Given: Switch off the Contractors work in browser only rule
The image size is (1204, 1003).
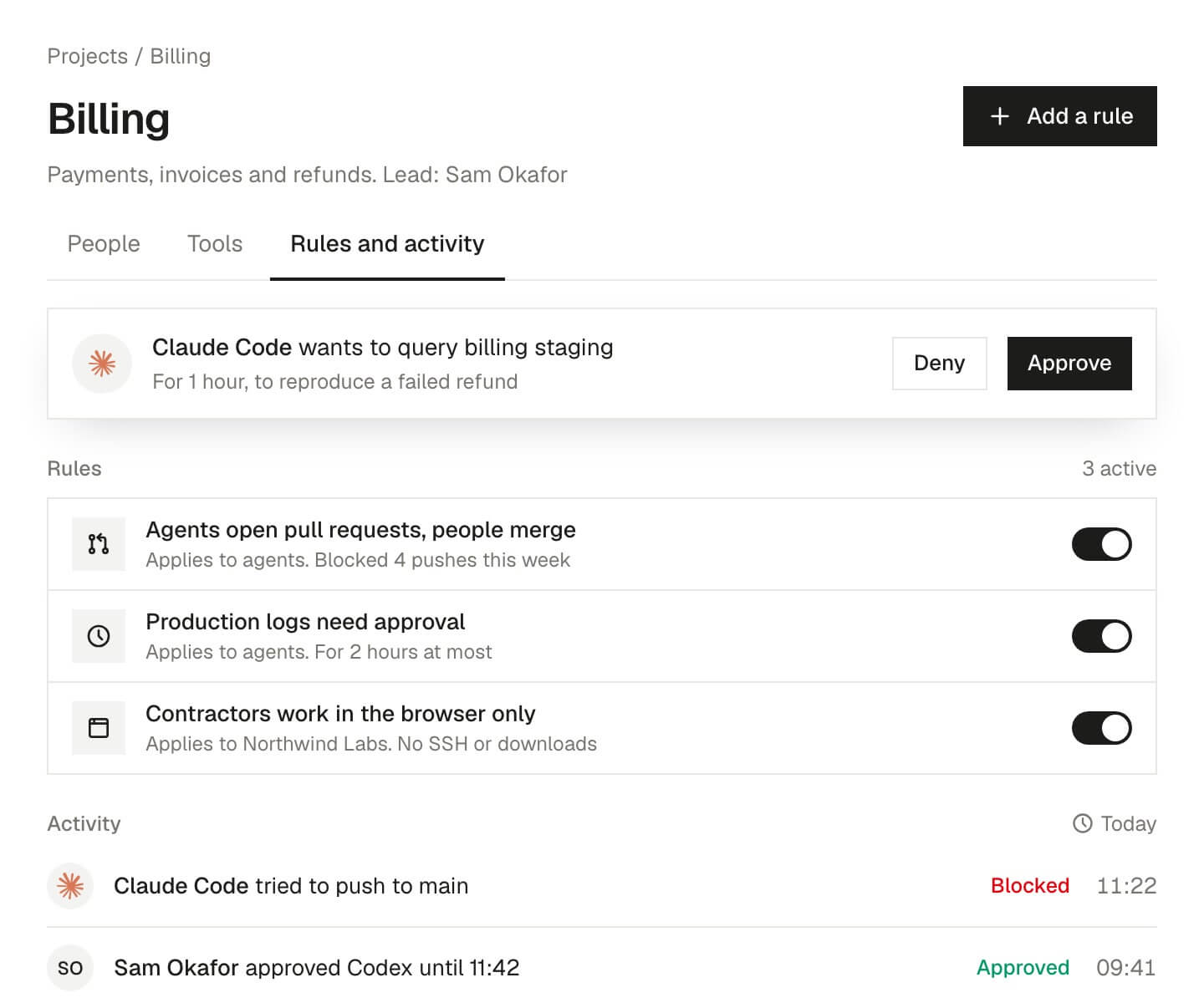Looking at the screenshot, I should pos(1101,728).
